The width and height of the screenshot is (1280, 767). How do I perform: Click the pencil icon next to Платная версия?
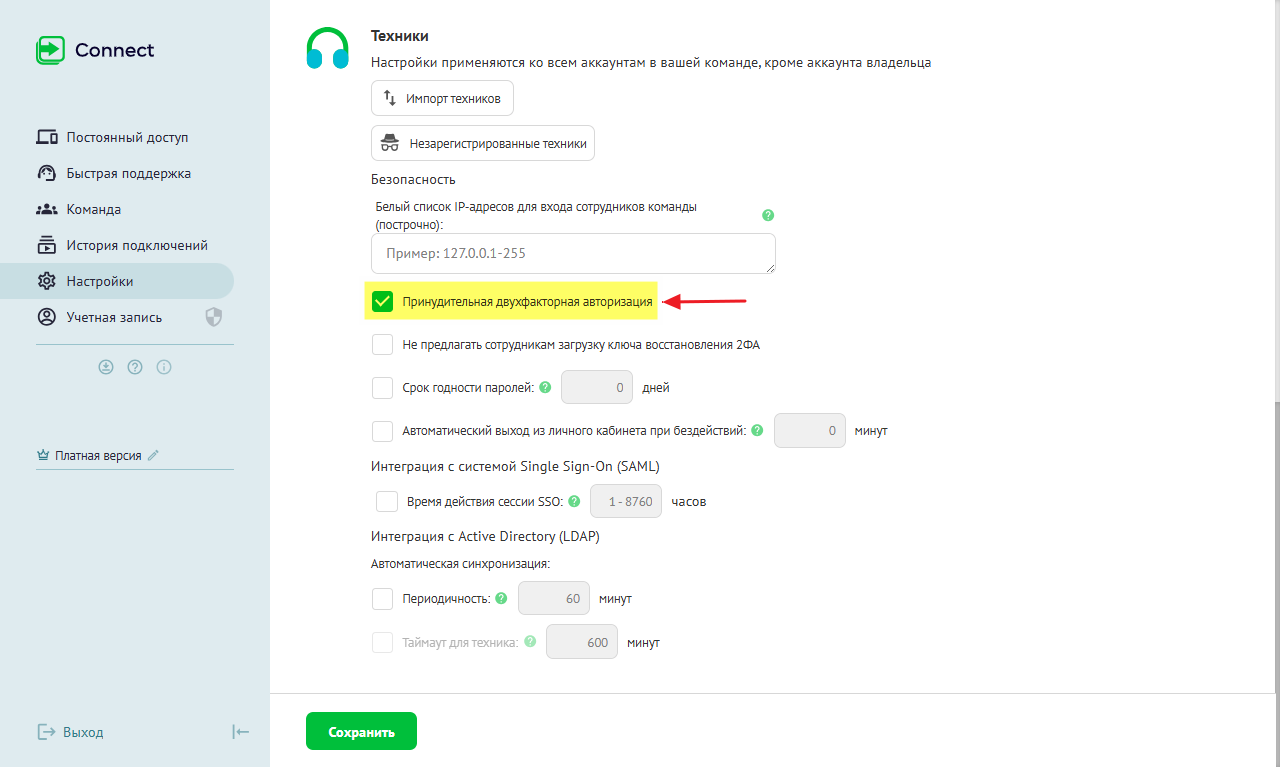[153, 455]
